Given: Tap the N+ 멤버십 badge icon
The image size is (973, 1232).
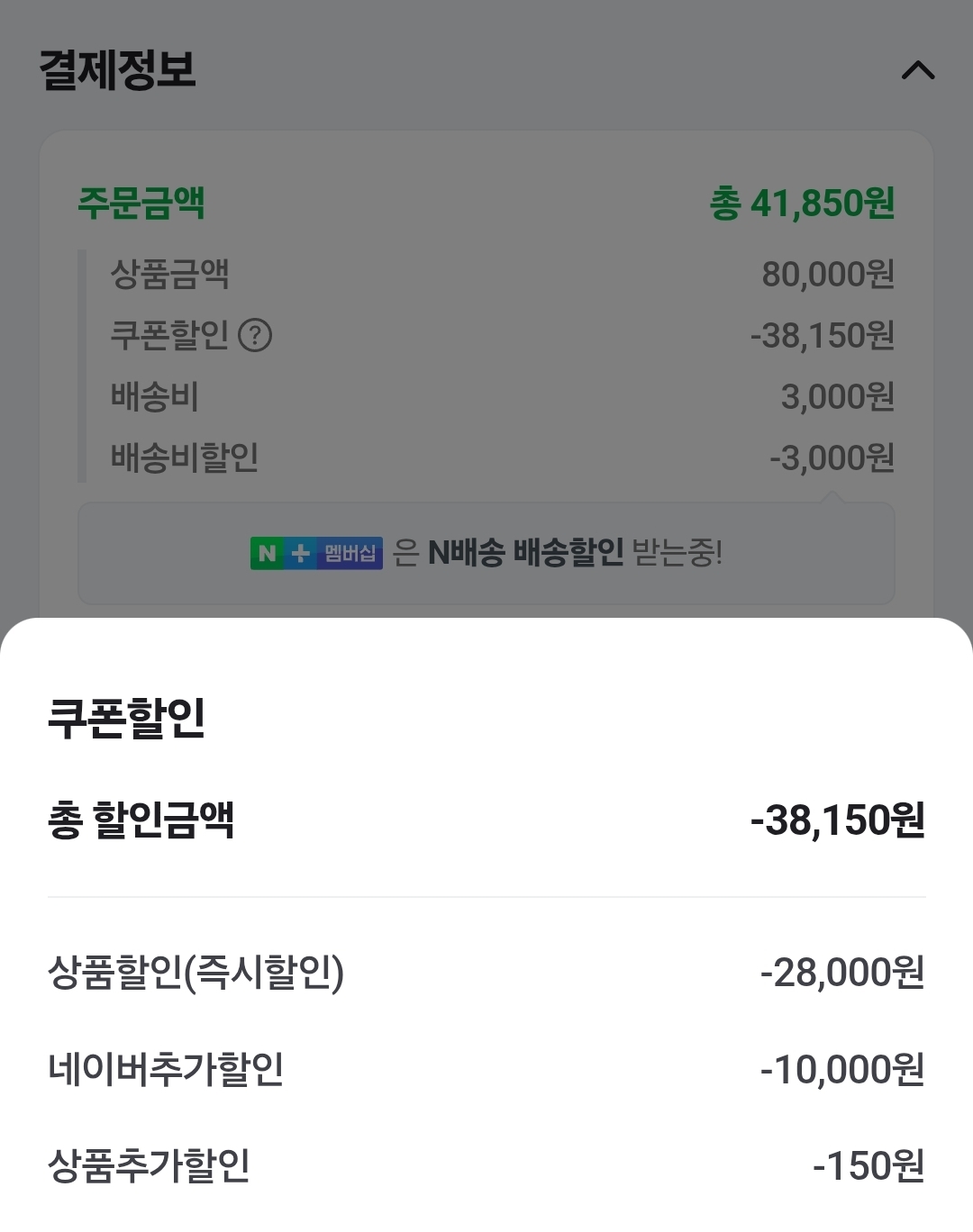Looking at the screenshot, I should (316, 553).
